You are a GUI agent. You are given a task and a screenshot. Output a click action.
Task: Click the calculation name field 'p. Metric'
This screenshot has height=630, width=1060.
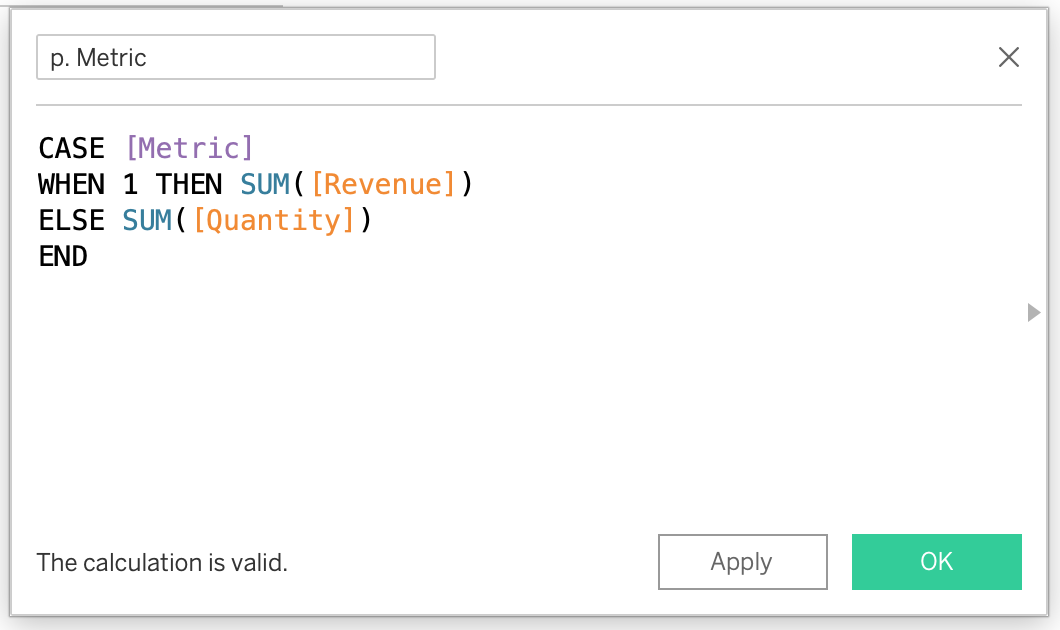coord(235,58)
